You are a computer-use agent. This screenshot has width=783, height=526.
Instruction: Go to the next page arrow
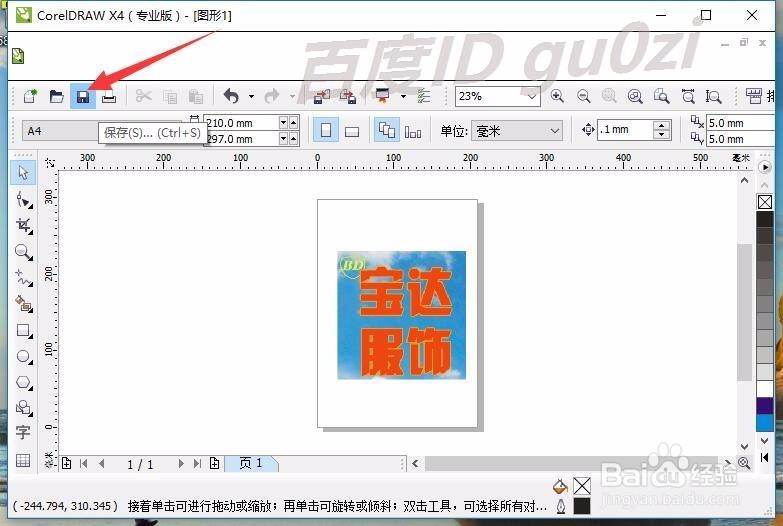coord(181,464)
